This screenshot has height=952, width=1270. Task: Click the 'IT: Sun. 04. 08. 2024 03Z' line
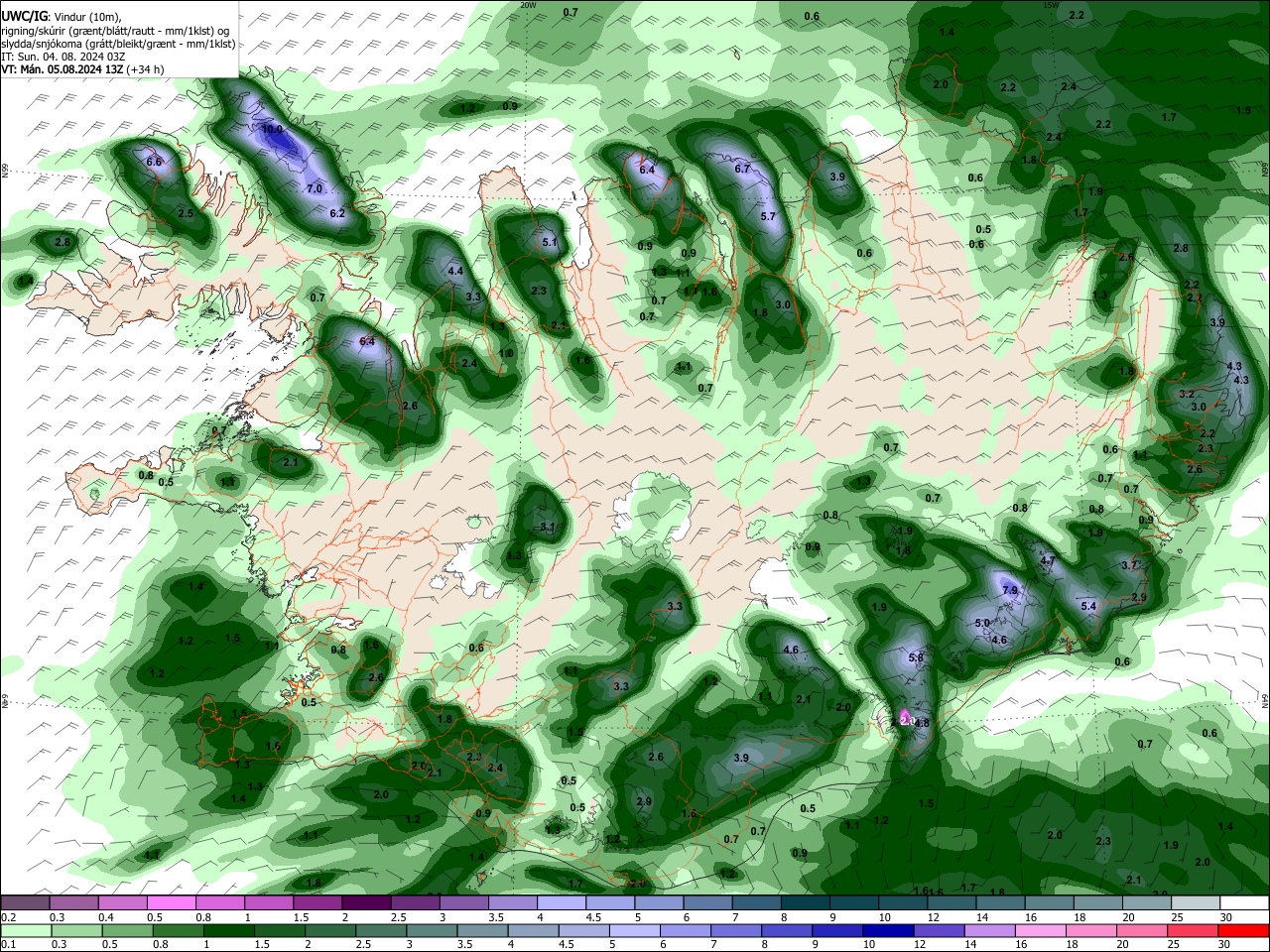point(63,57)
